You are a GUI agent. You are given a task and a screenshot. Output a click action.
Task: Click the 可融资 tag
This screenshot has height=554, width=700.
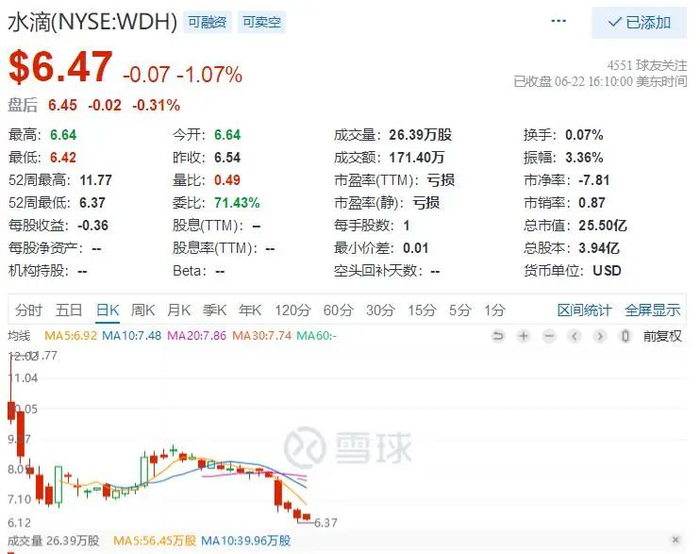click(207, 22)
